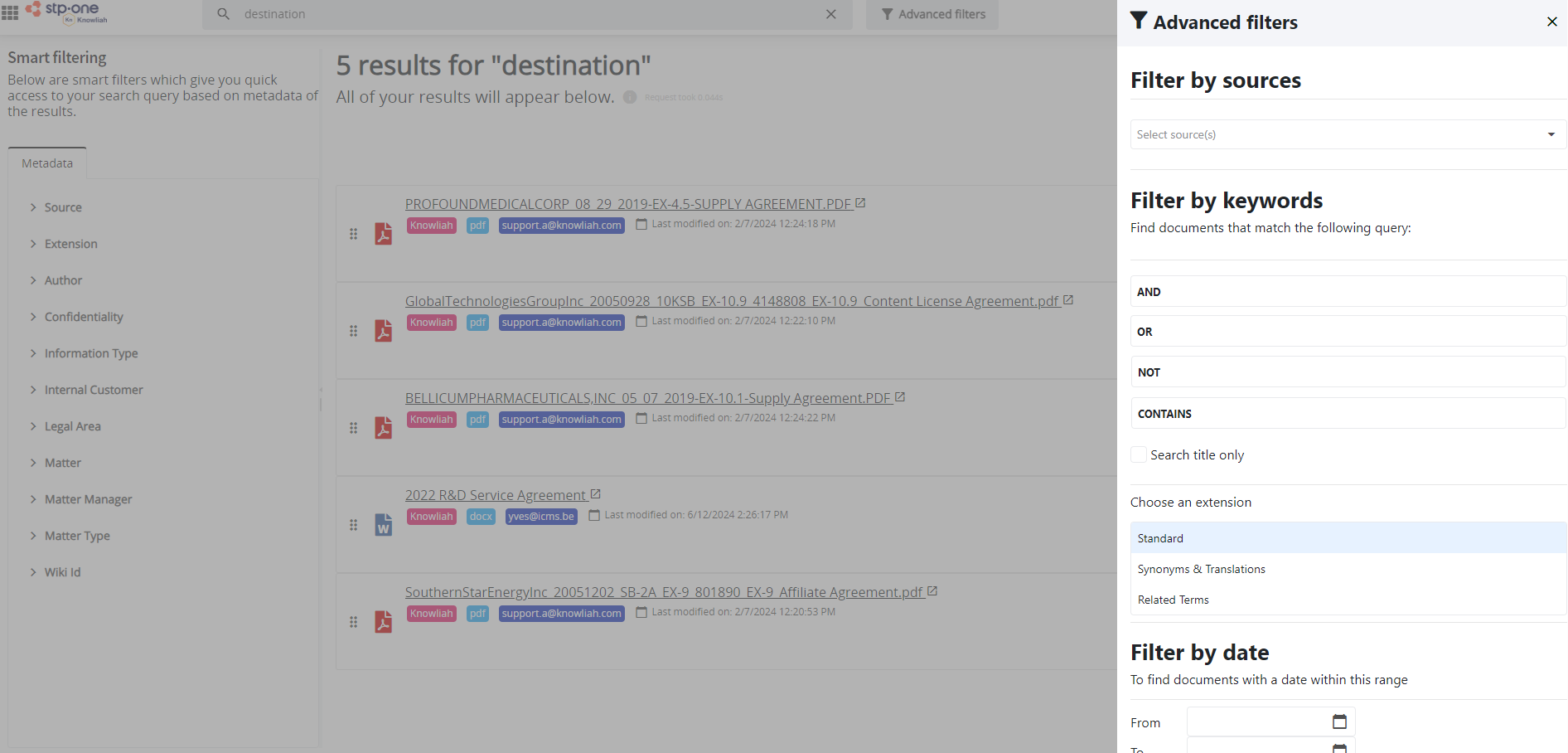
Task: Select the Metadata tab
Action: point(47,163)
